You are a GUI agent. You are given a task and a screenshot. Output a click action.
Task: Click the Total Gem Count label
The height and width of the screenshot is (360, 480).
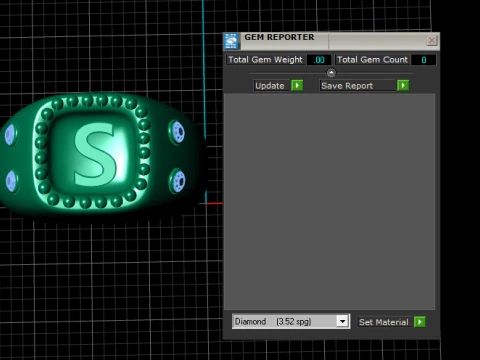372,60
